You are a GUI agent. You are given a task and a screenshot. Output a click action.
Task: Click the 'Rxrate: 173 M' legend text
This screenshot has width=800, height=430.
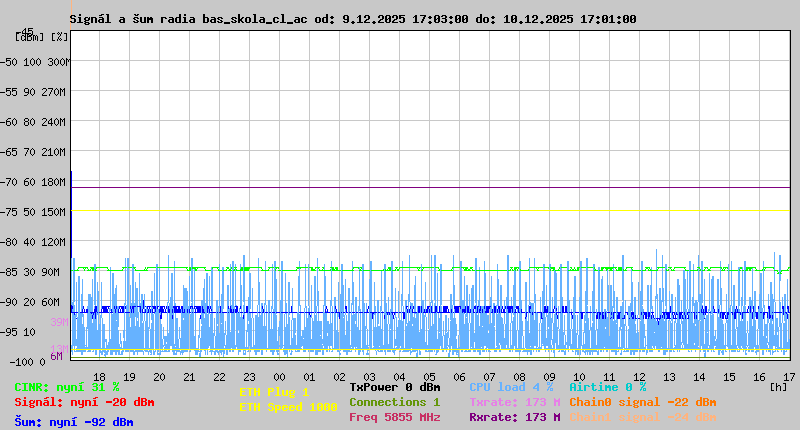pos(515,417)
